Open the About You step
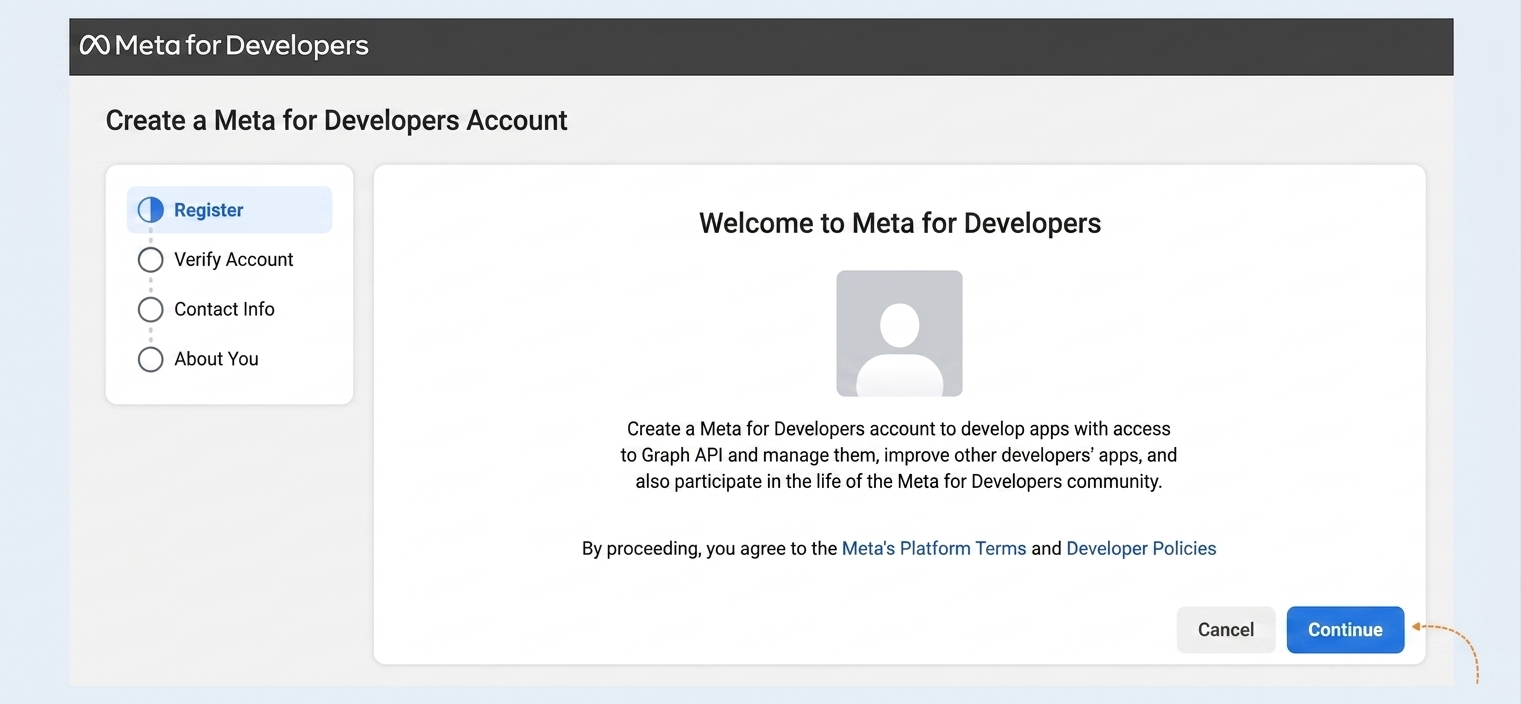This screenshot has width=1521, height=704. pos(216,359)
